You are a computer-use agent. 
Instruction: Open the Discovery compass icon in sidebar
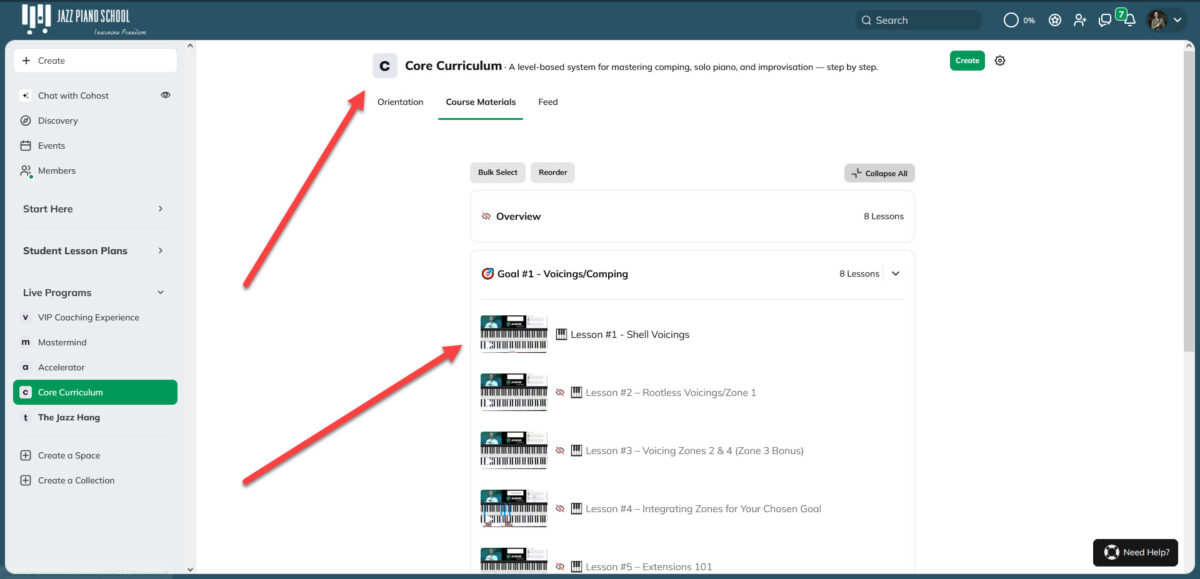click(x=26, y=121)
